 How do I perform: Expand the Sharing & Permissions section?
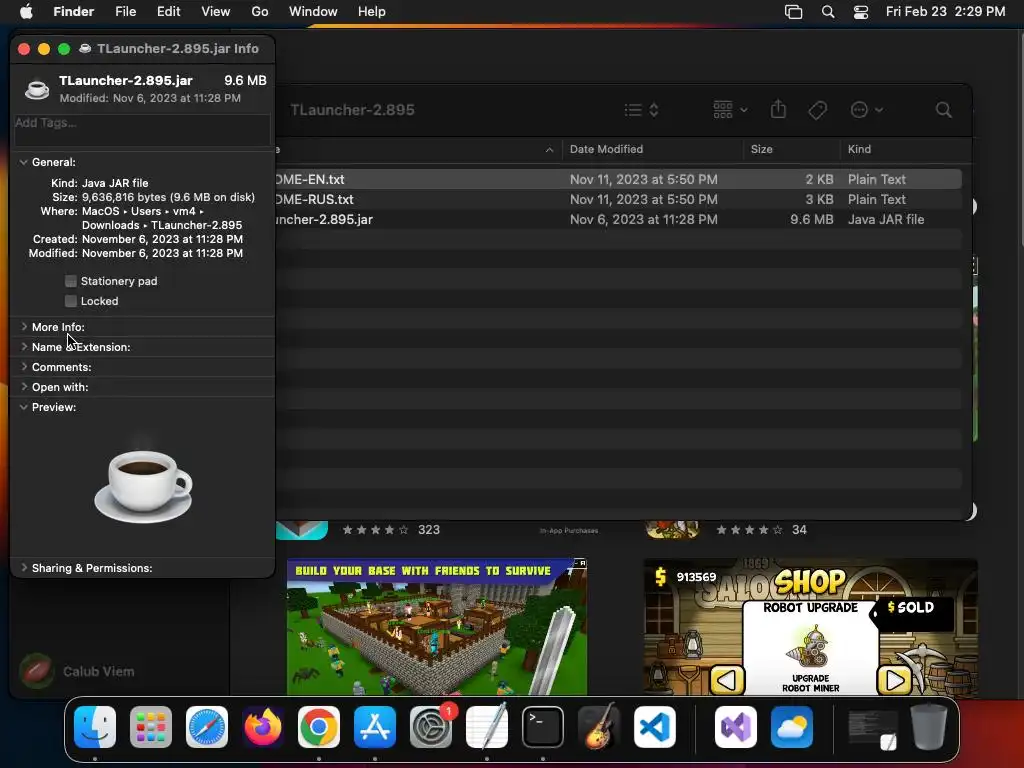[x=24, y=568]
